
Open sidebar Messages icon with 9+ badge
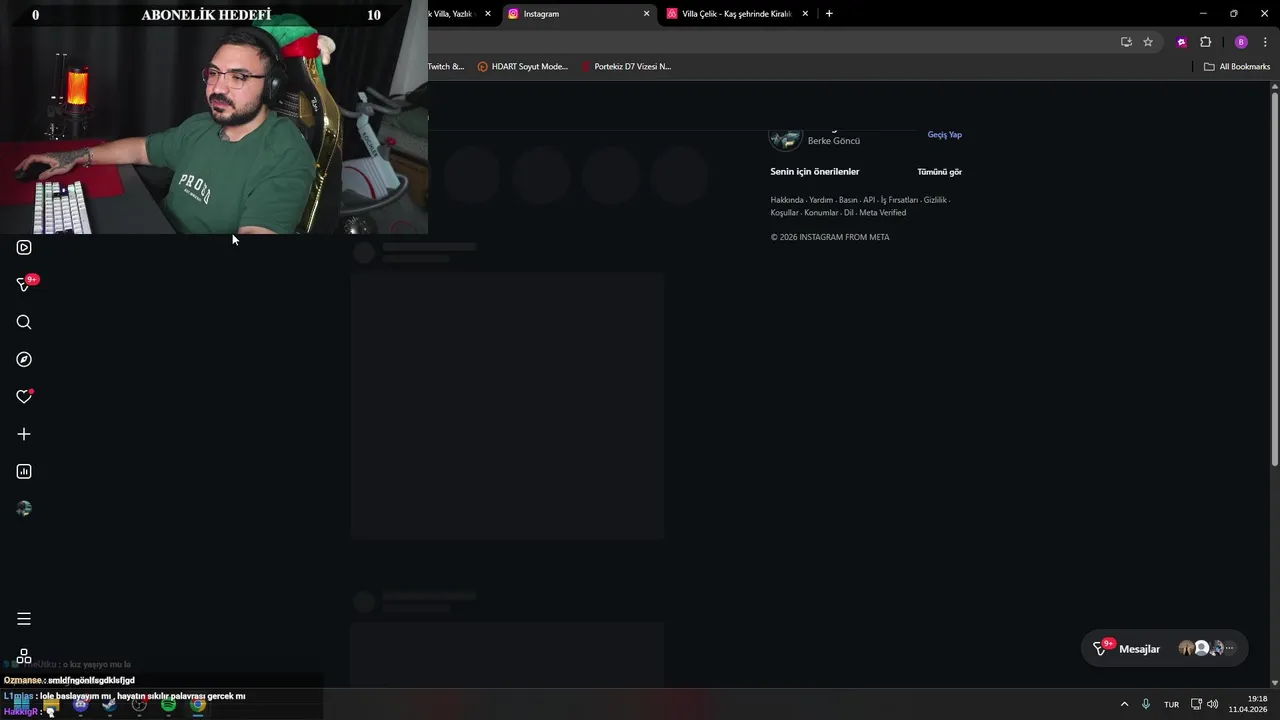tap(25, 284)
